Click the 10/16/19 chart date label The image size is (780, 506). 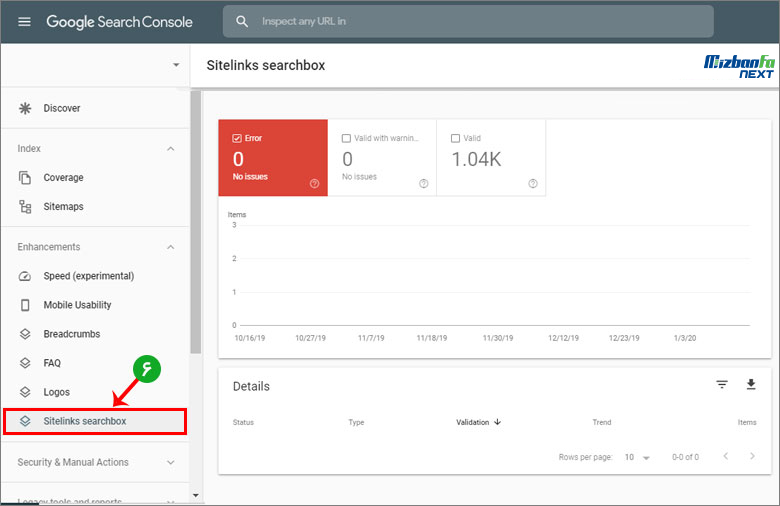point(250,338)
